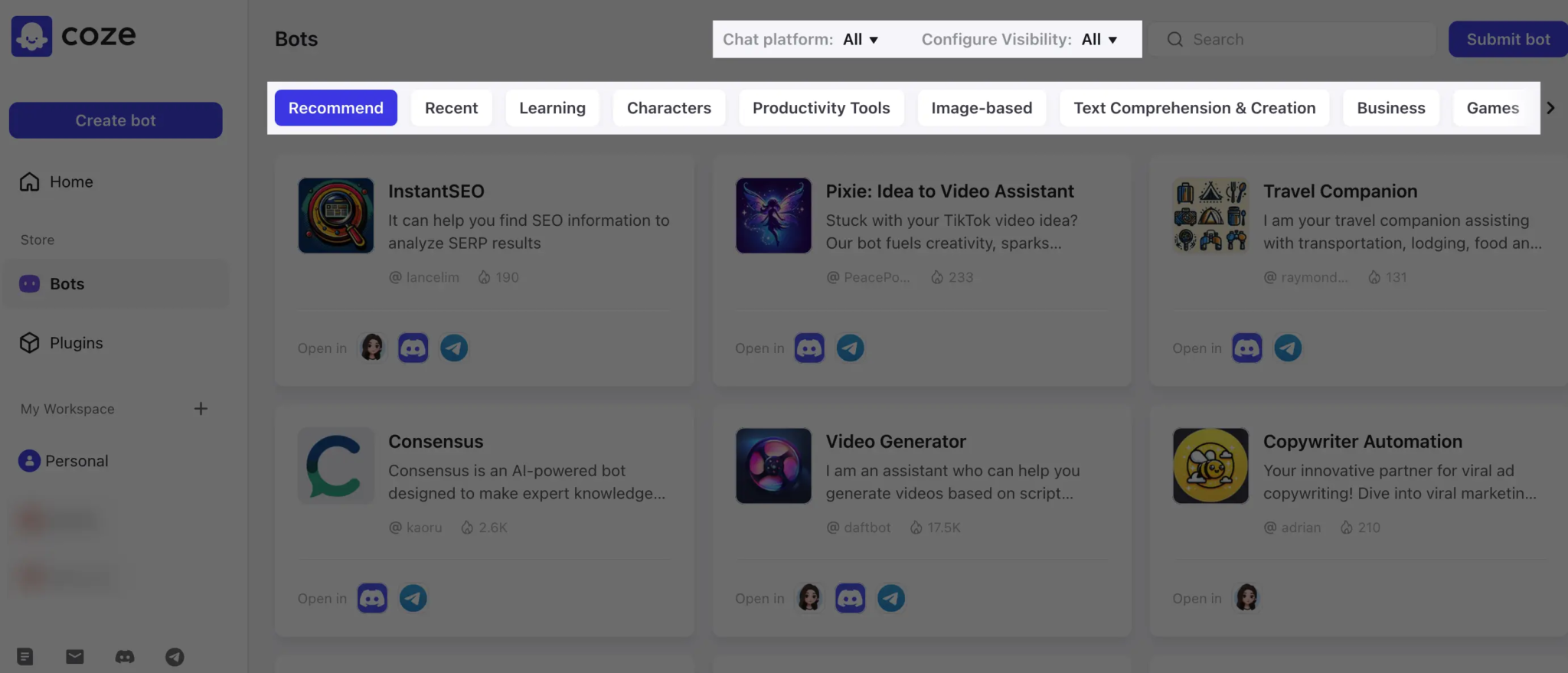The width and height of the screenshot is (1568, 673).
Task: Click the Coze logo
Action: point(73,36)
